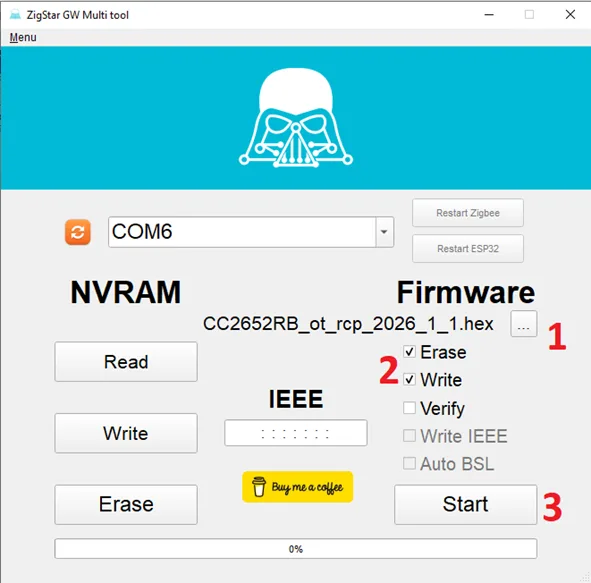
Task: Toggle the Write IEEE checkbox
Action: pos(409,436)
